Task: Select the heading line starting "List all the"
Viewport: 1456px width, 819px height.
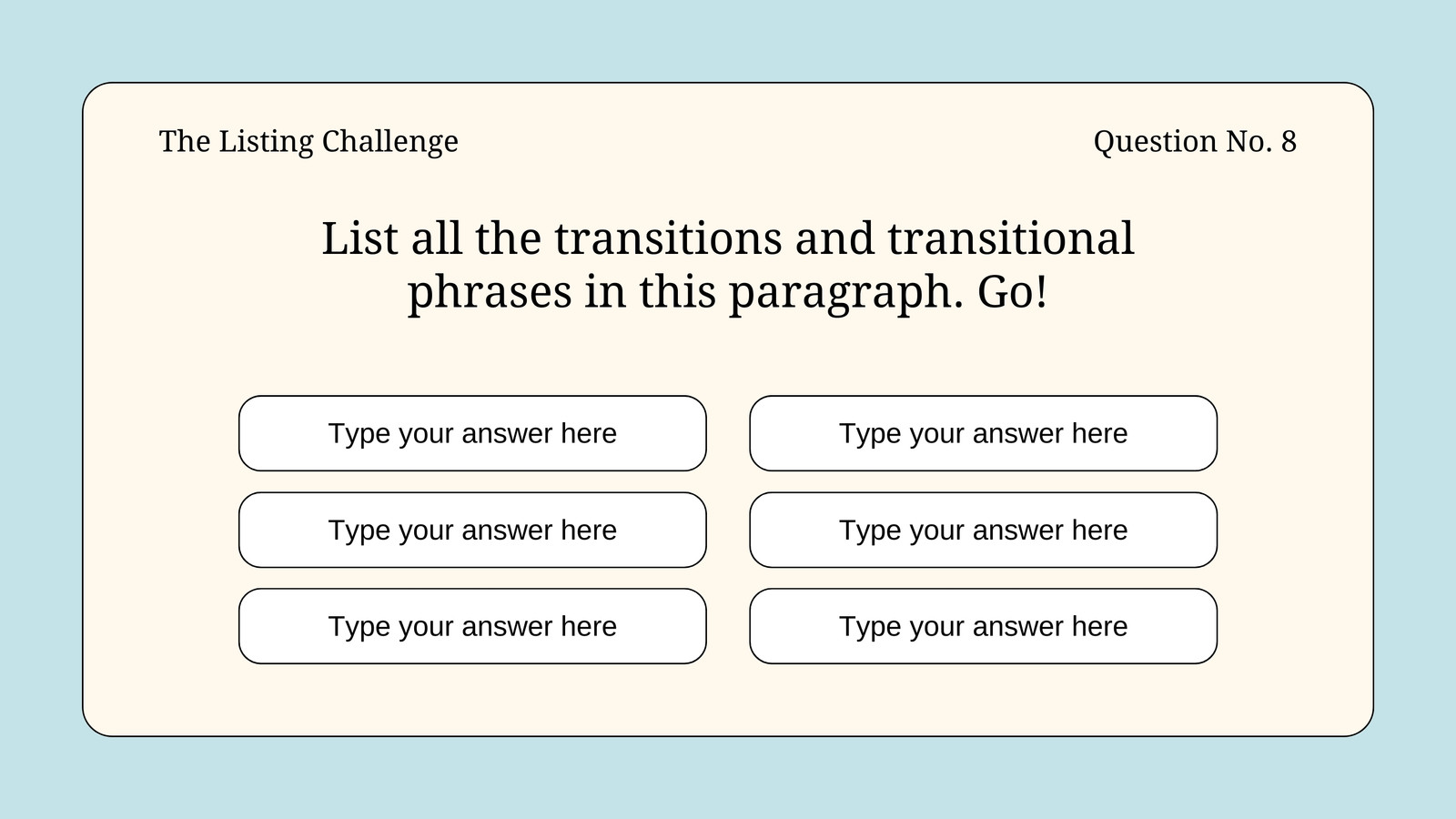Action: click(728, 238)
